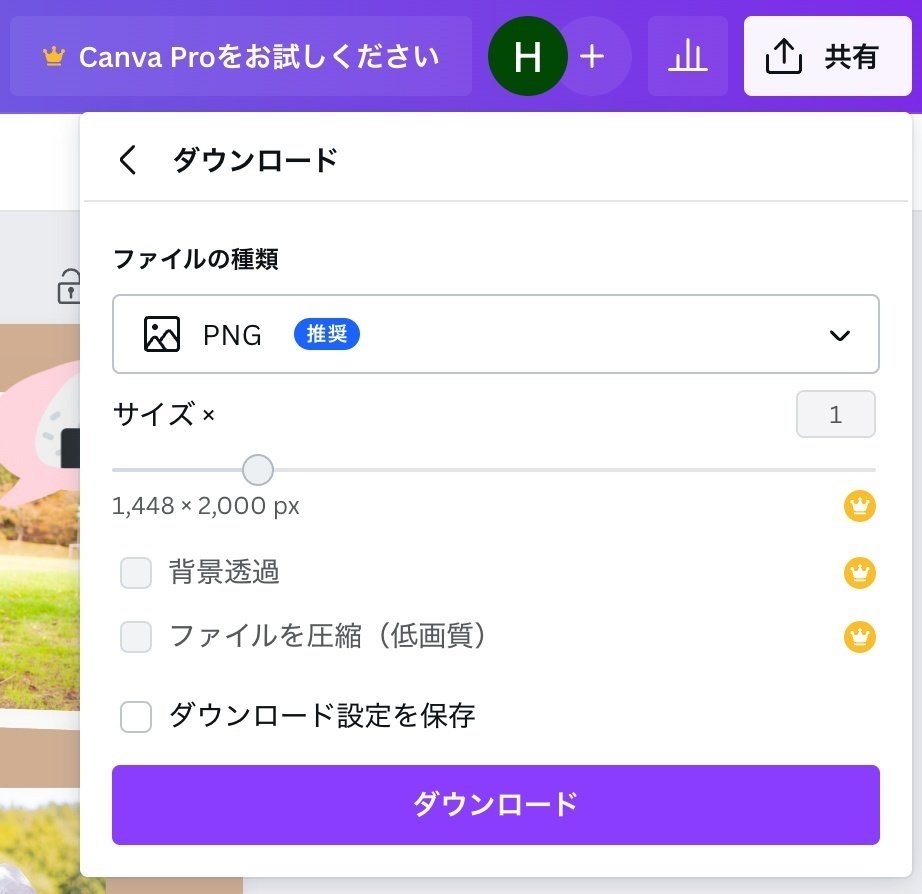This screenshot has width=922, height=894.
Task: Click the back arrow beside ダウンロード header
Action: 127,160
